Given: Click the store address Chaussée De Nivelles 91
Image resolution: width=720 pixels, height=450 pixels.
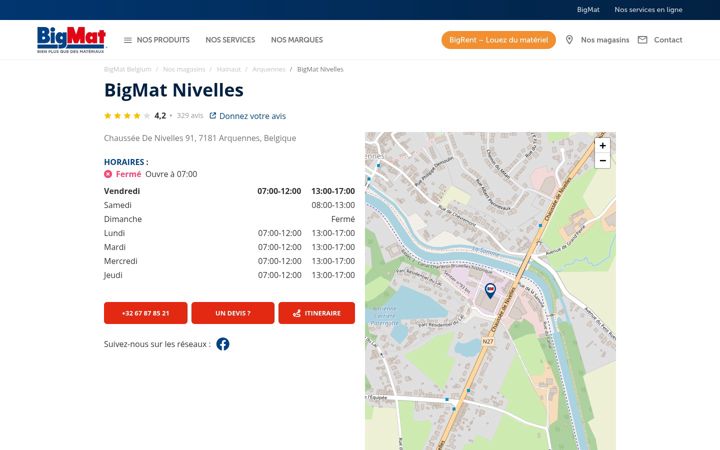Looking at the screenshot, I should [200, 138].
